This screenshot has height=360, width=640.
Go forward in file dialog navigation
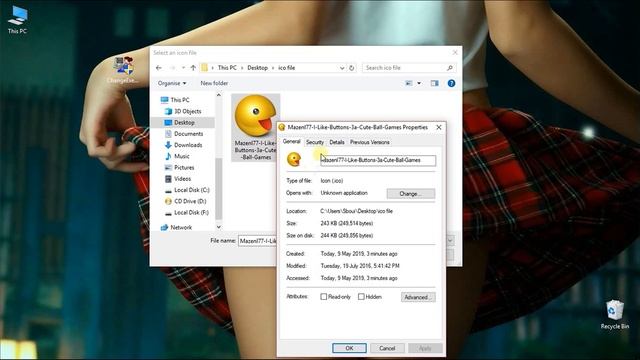(x=173, y=68)
